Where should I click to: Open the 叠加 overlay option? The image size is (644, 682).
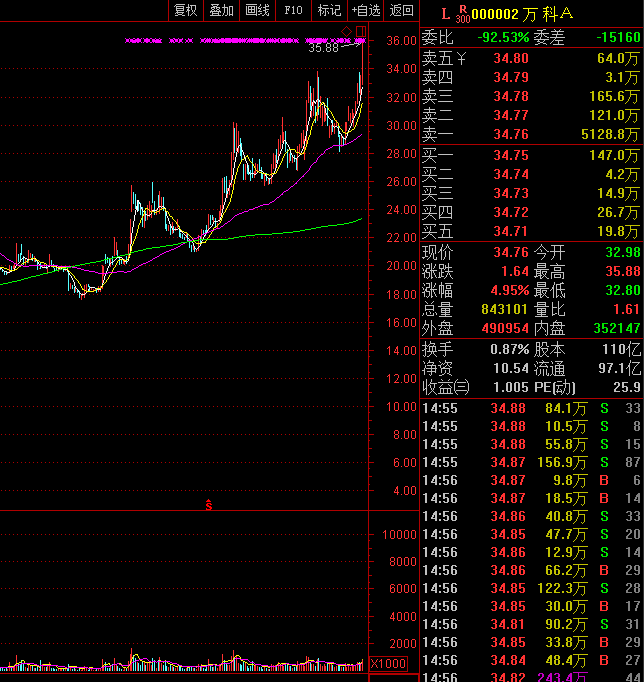(x=221, y=11)
